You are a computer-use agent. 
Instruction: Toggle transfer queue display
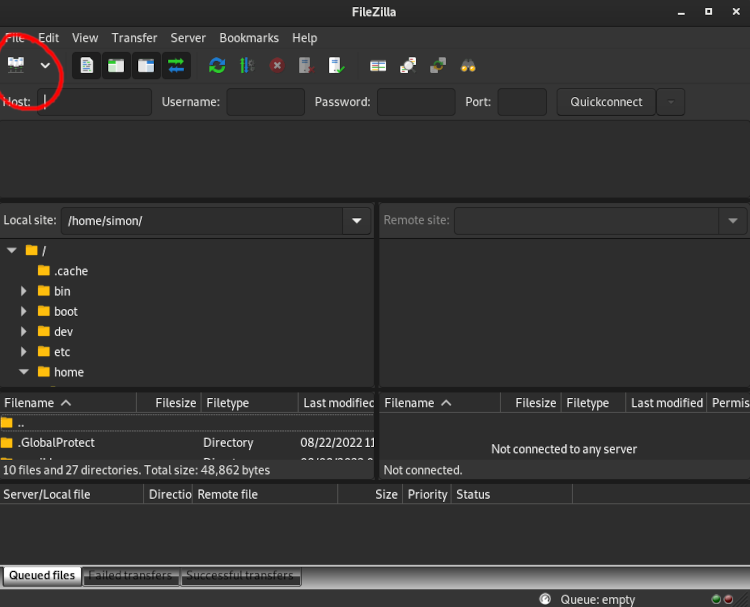(176, 65)
